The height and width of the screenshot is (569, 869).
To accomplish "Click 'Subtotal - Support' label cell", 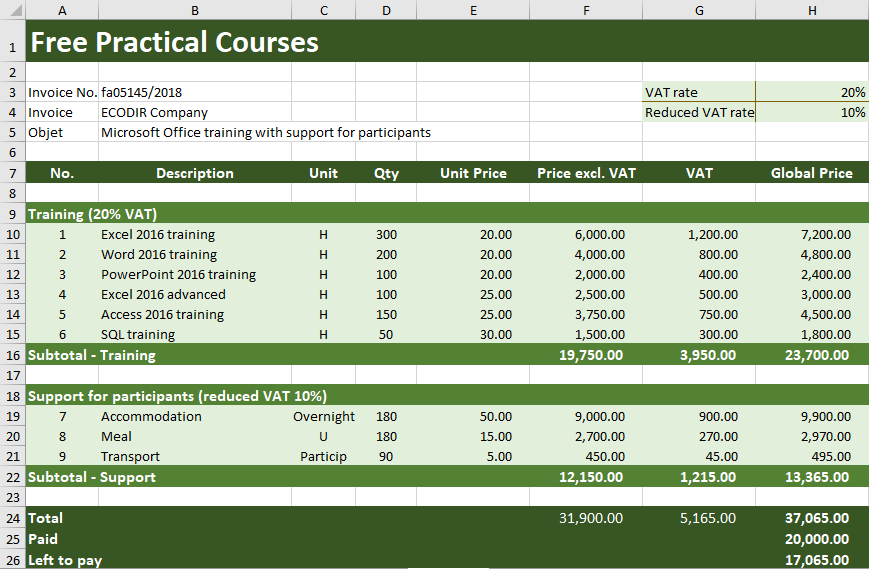I will coord(91,476).
